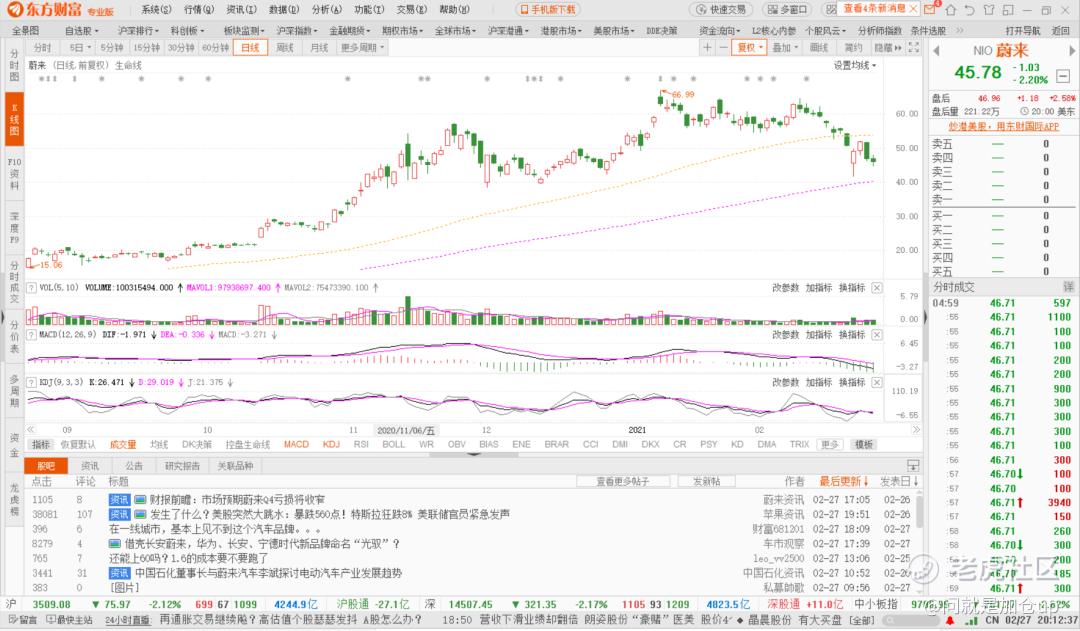This screenshot has width=1080, height=631.
Task: Expand the 资金流向 dropdown menu
Action: click(720, 31)
